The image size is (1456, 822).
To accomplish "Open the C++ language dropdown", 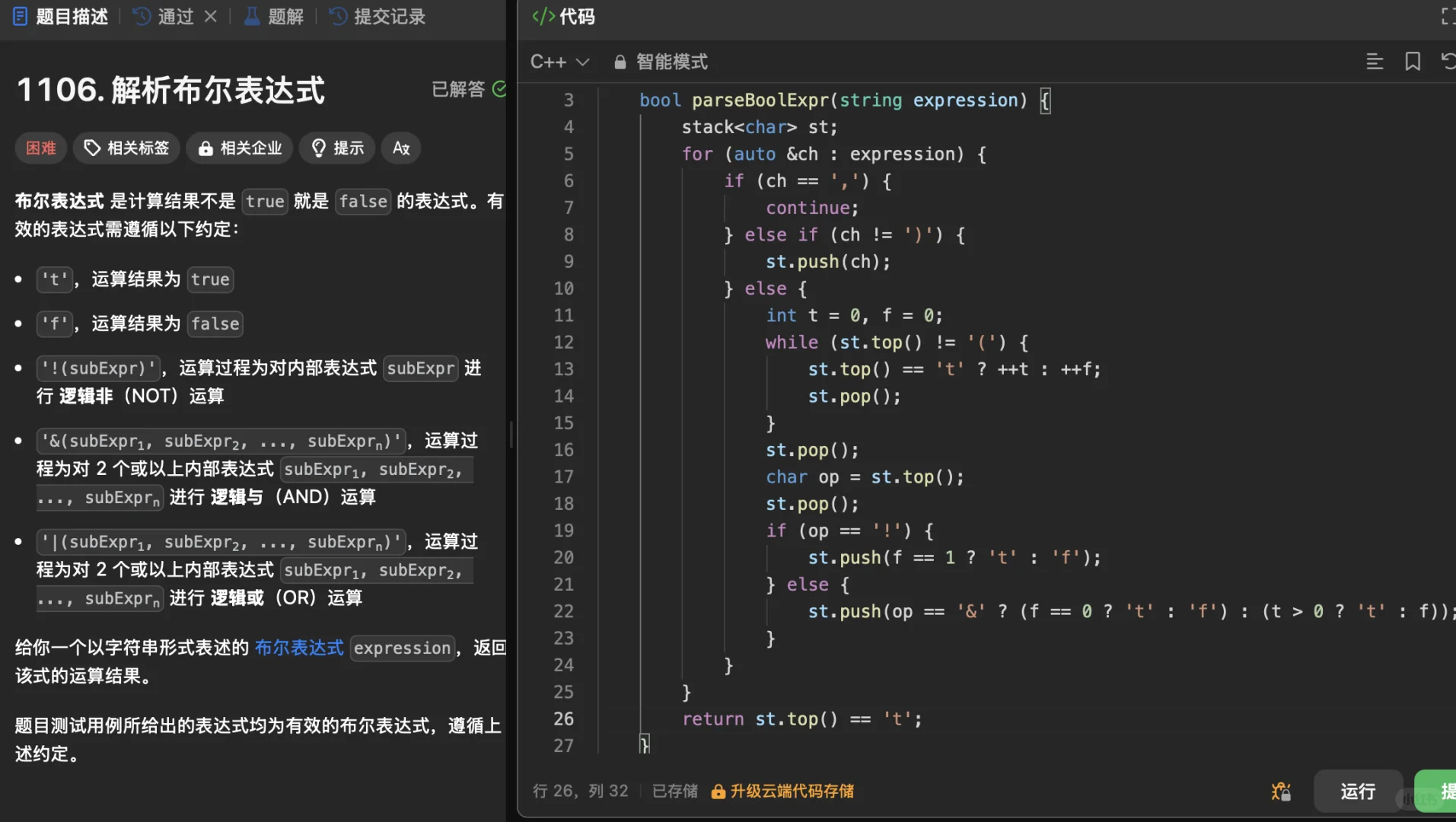I will (x=559, y=62).
